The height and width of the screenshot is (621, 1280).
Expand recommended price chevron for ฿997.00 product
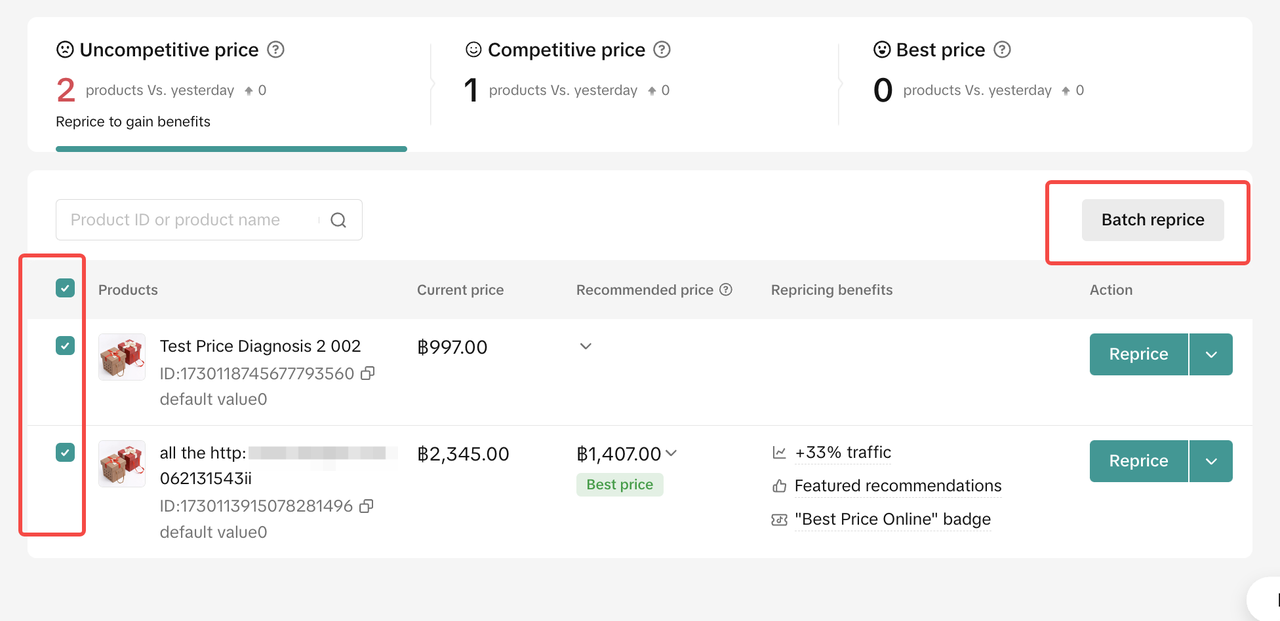coord(586,346)
